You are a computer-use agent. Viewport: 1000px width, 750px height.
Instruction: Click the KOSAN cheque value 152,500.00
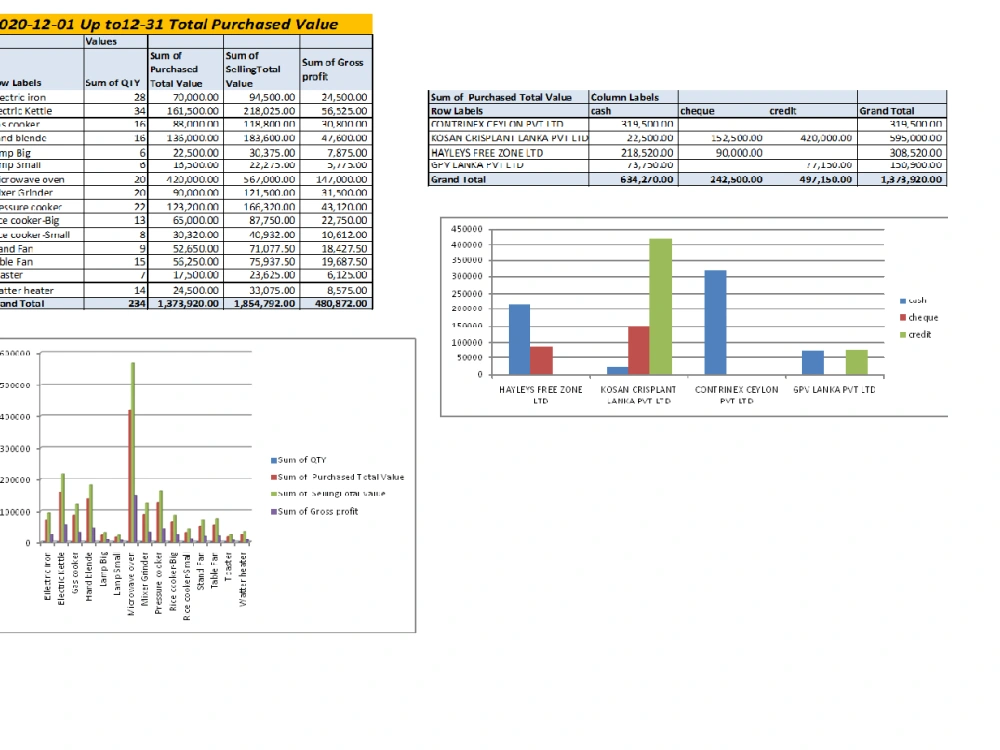tap(723, 138)
